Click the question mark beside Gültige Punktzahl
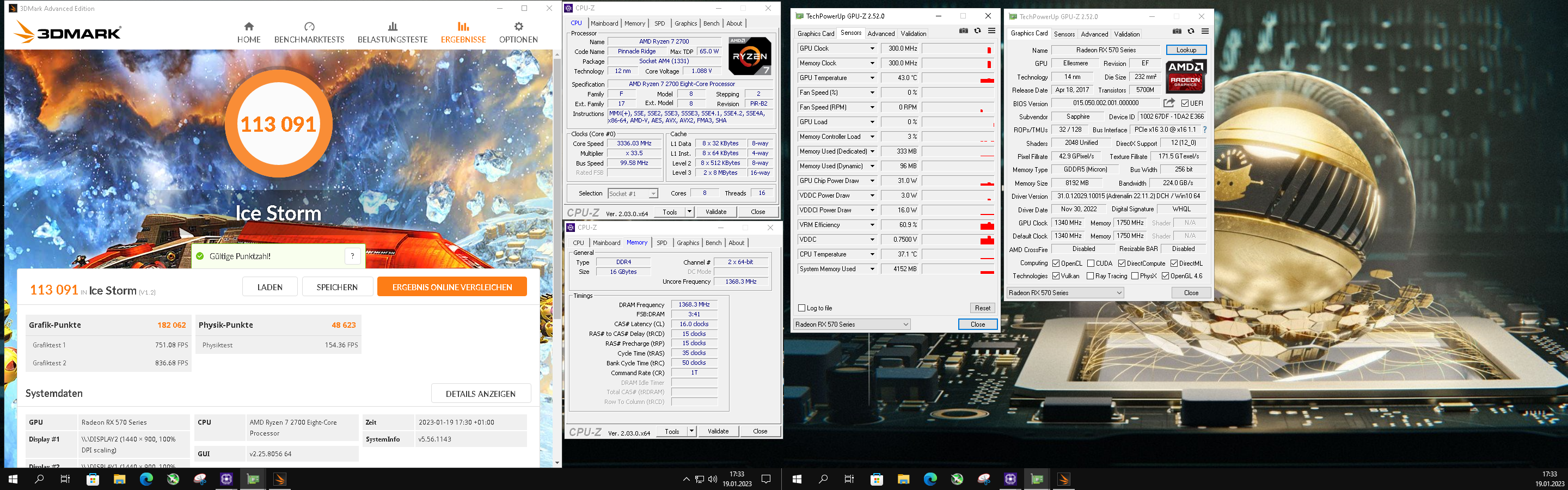Image resolution: width=1568 pixels, height=490 pixels. point(352,256)
